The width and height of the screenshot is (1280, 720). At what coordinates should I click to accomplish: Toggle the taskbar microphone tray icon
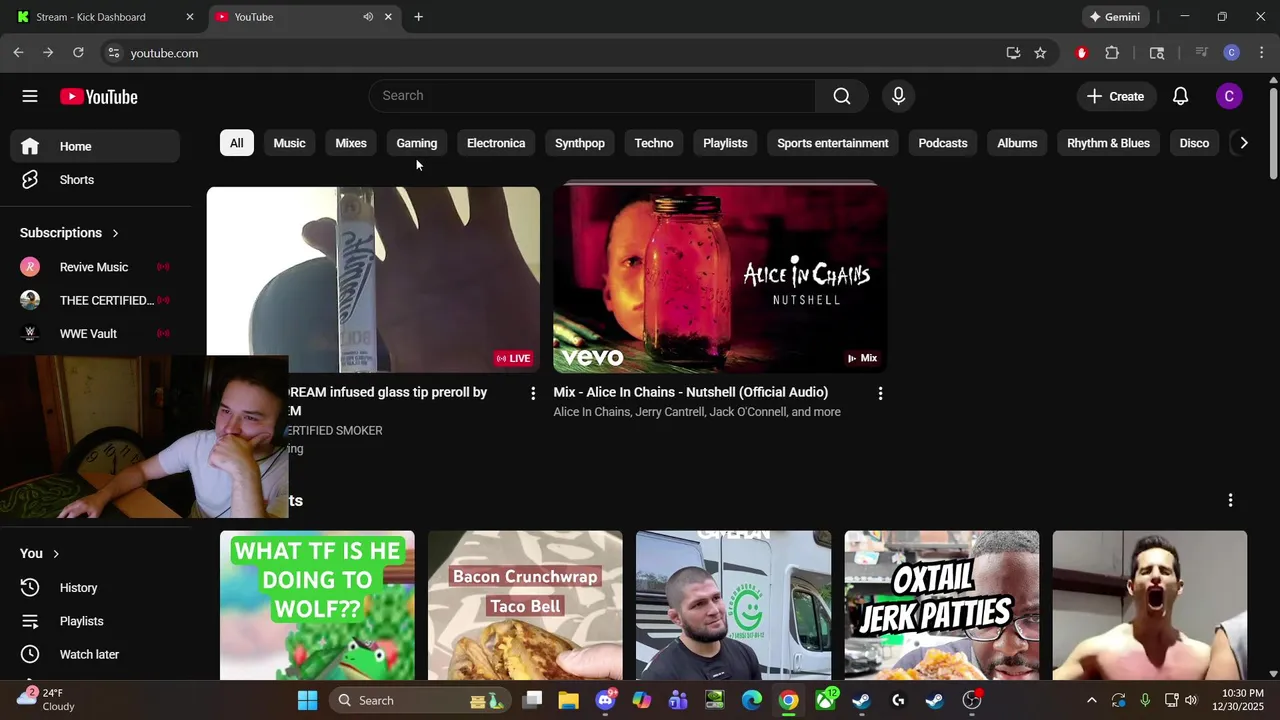click(1145, 700)
